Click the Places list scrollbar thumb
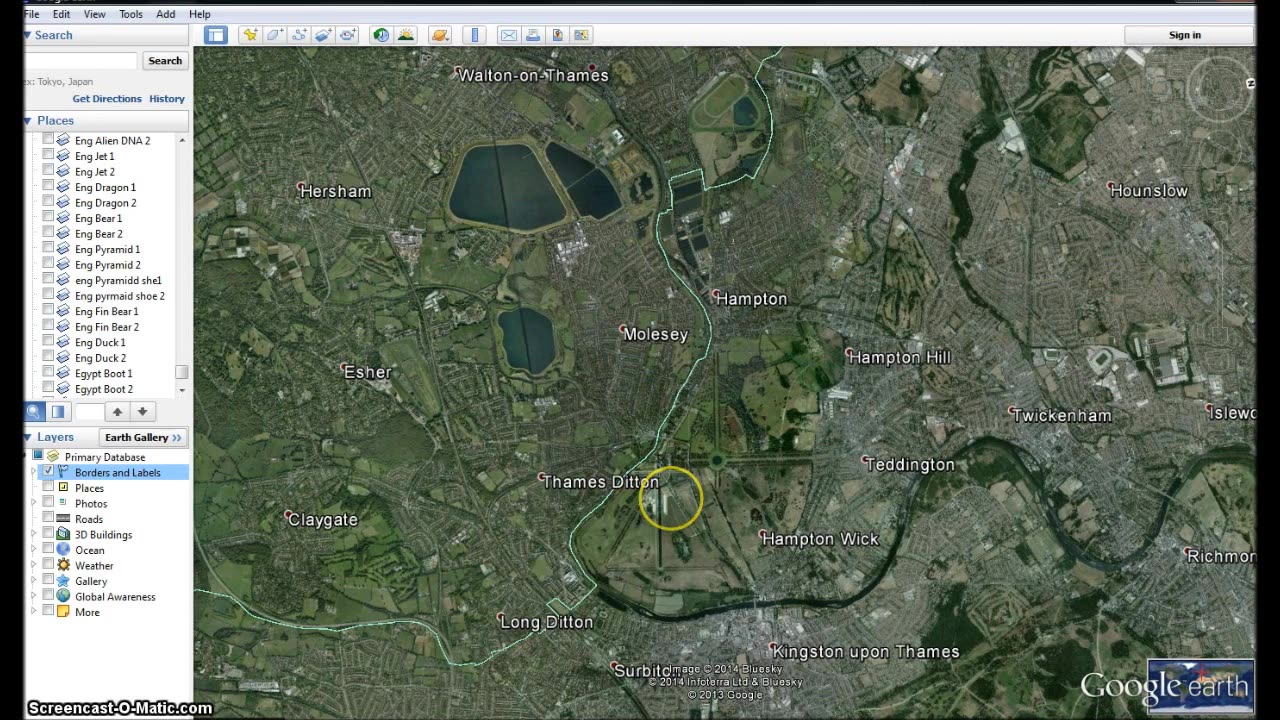Screen dimensions: 1280x720 coord(181,373)
